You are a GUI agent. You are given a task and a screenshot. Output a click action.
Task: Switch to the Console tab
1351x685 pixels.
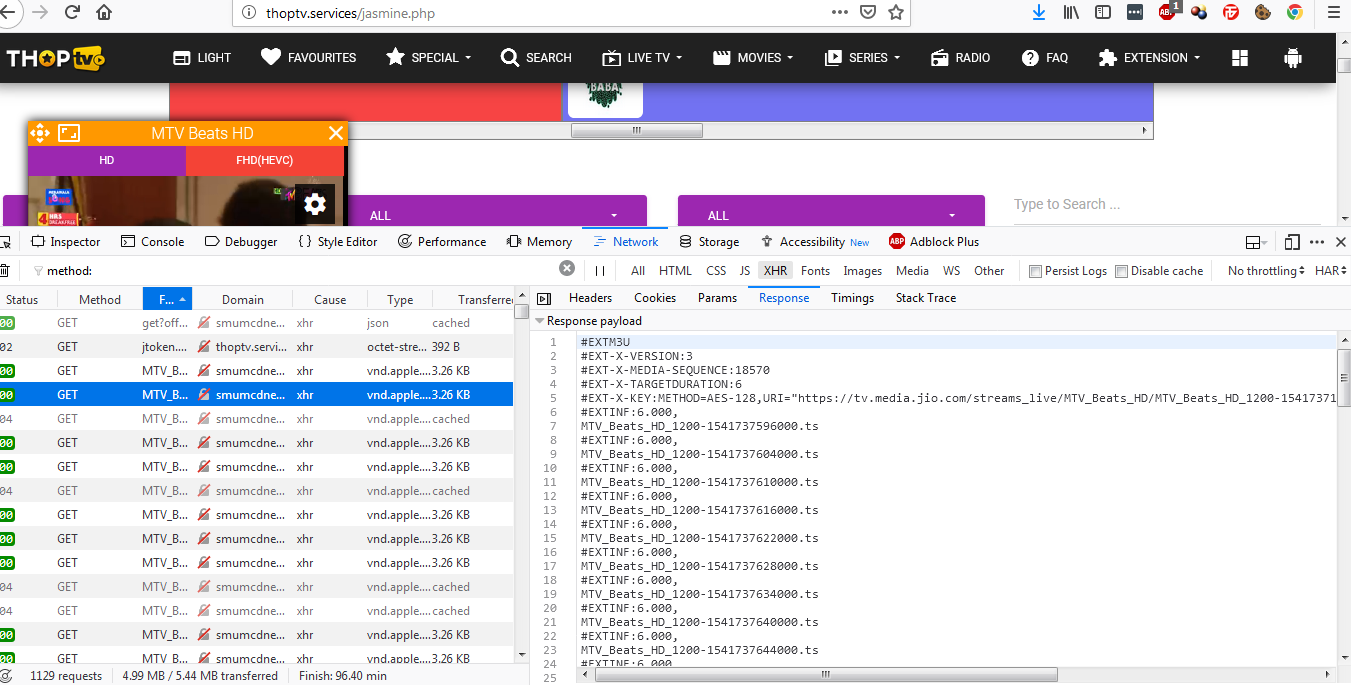coord(152,242)
